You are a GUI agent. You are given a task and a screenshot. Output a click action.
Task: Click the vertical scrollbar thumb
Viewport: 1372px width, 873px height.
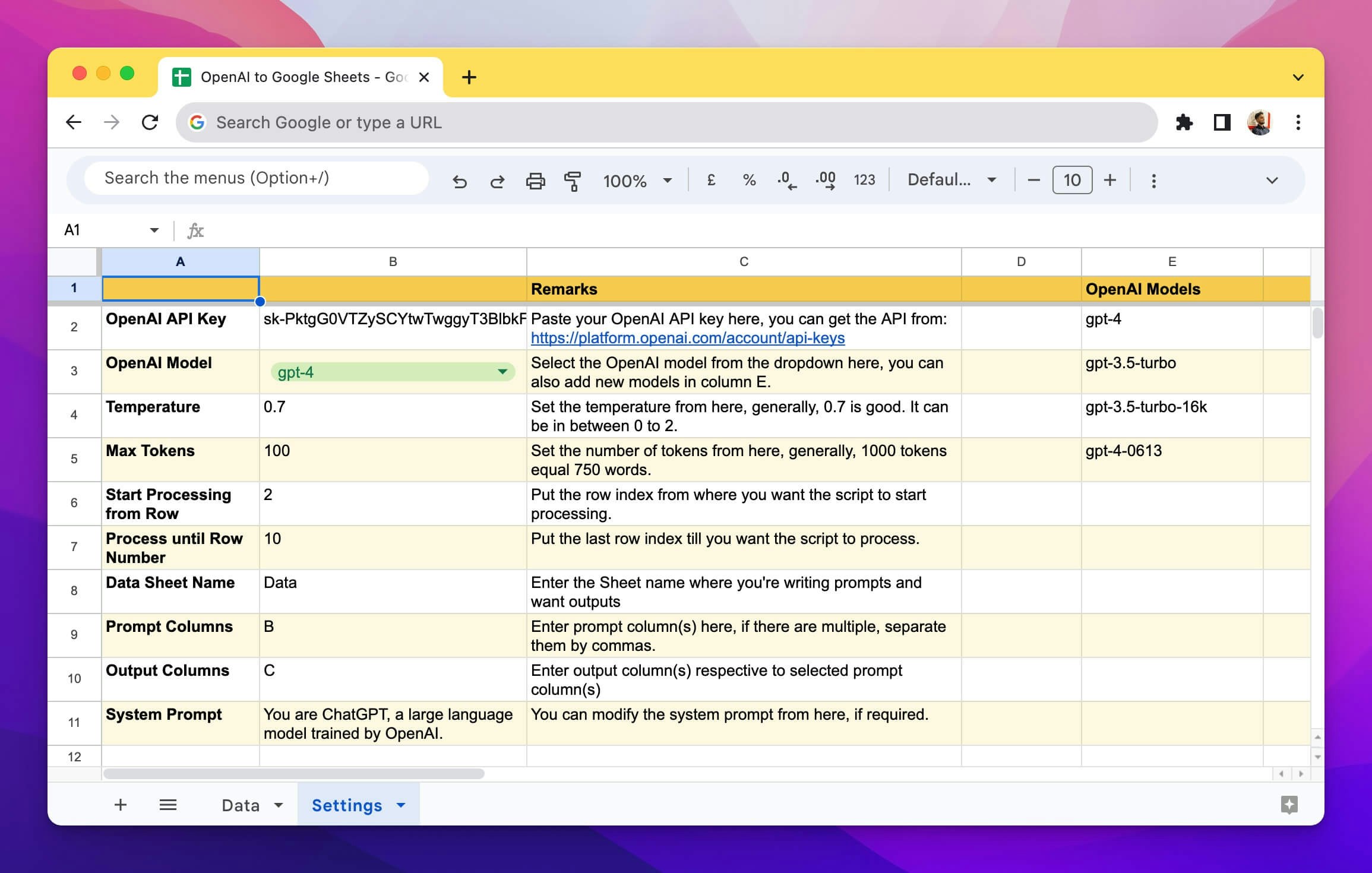click(1317, 323)
